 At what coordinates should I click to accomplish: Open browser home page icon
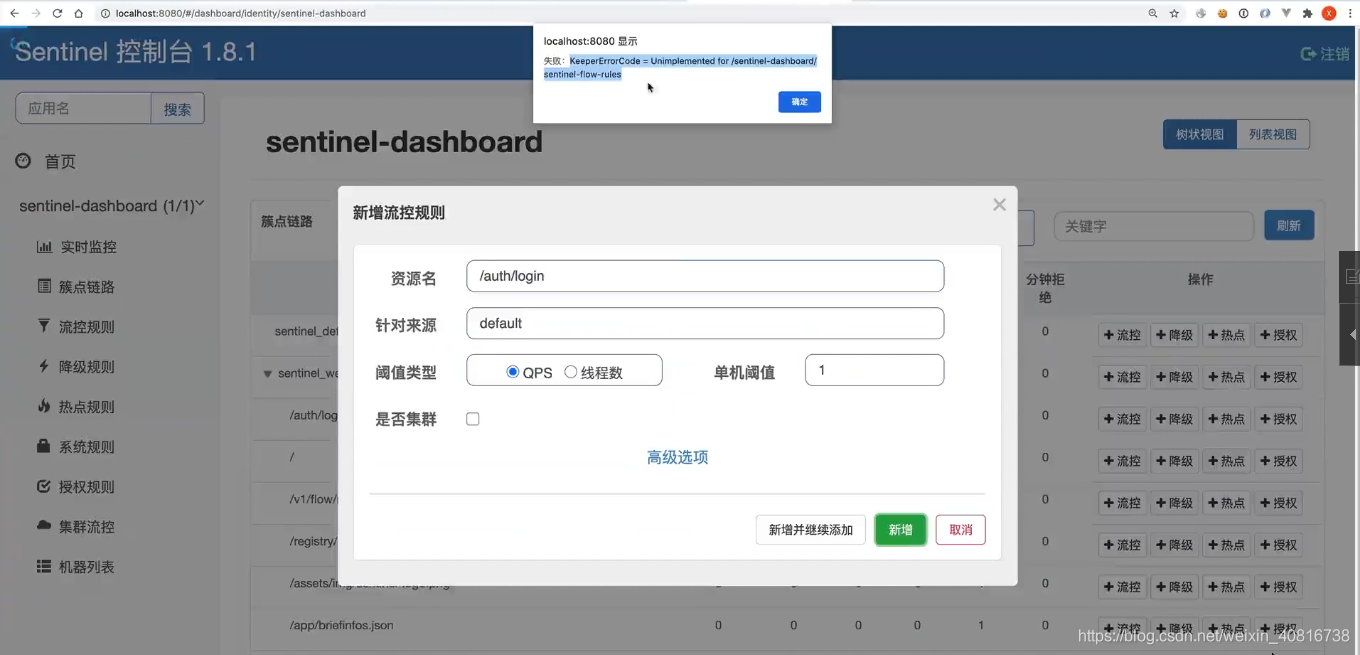point(78,13)
